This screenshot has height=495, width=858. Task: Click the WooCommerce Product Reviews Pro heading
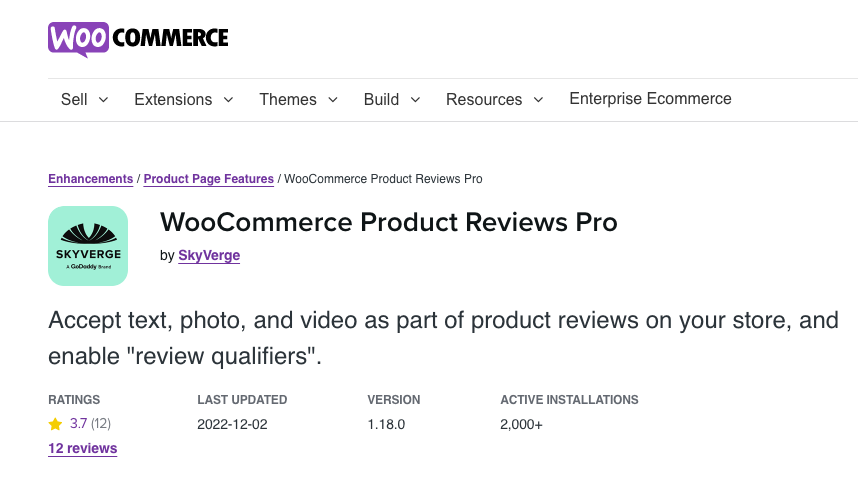coord(389,222)
